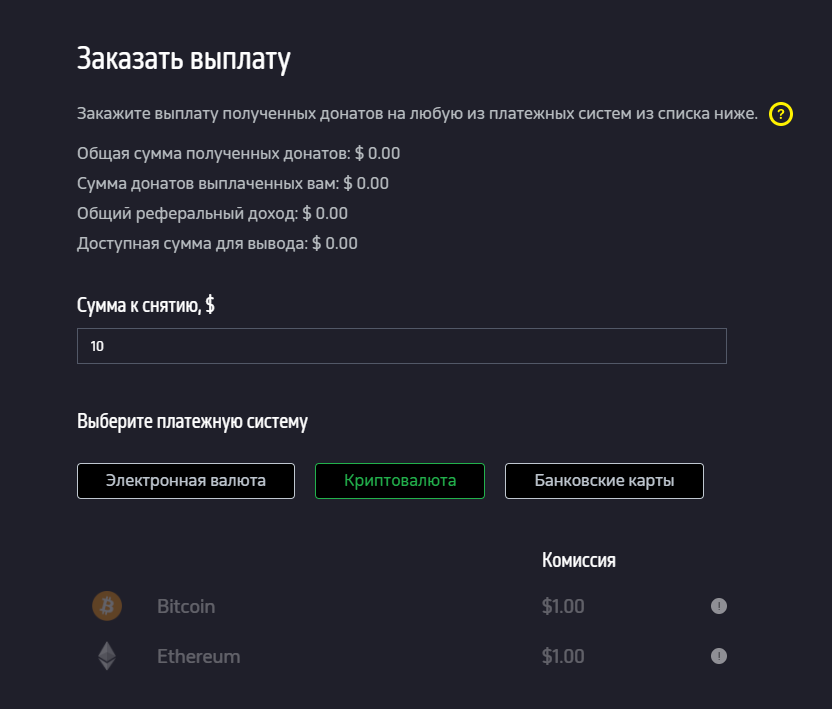The image size is (832, 709).
Task: Click the Ethereum diamond logo
Action: [x=106, y=656]
